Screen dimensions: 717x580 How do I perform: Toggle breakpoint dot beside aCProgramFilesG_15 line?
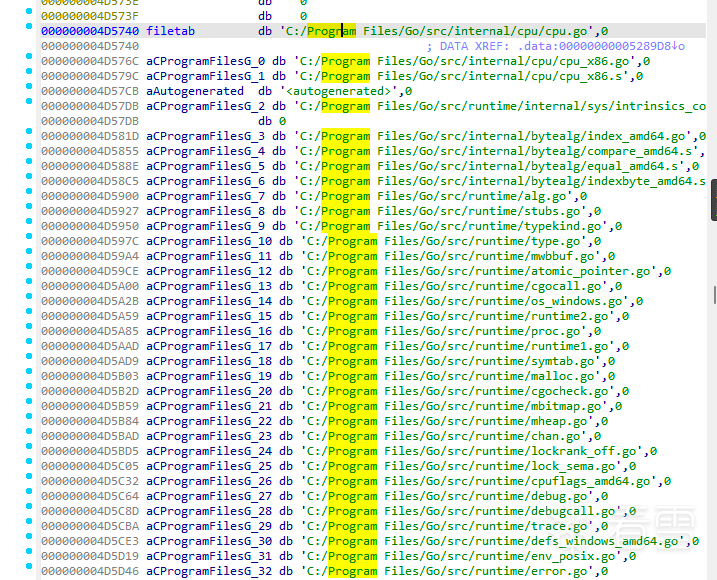pos(29,311)
